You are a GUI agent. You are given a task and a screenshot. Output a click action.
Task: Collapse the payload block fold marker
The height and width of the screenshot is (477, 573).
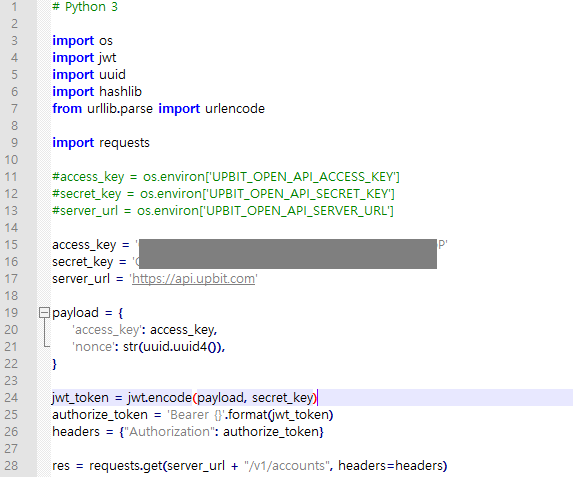tap(44, 313)
